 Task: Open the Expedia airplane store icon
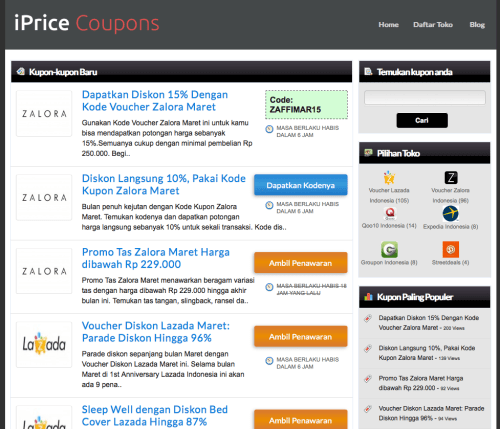coord(450,213)
